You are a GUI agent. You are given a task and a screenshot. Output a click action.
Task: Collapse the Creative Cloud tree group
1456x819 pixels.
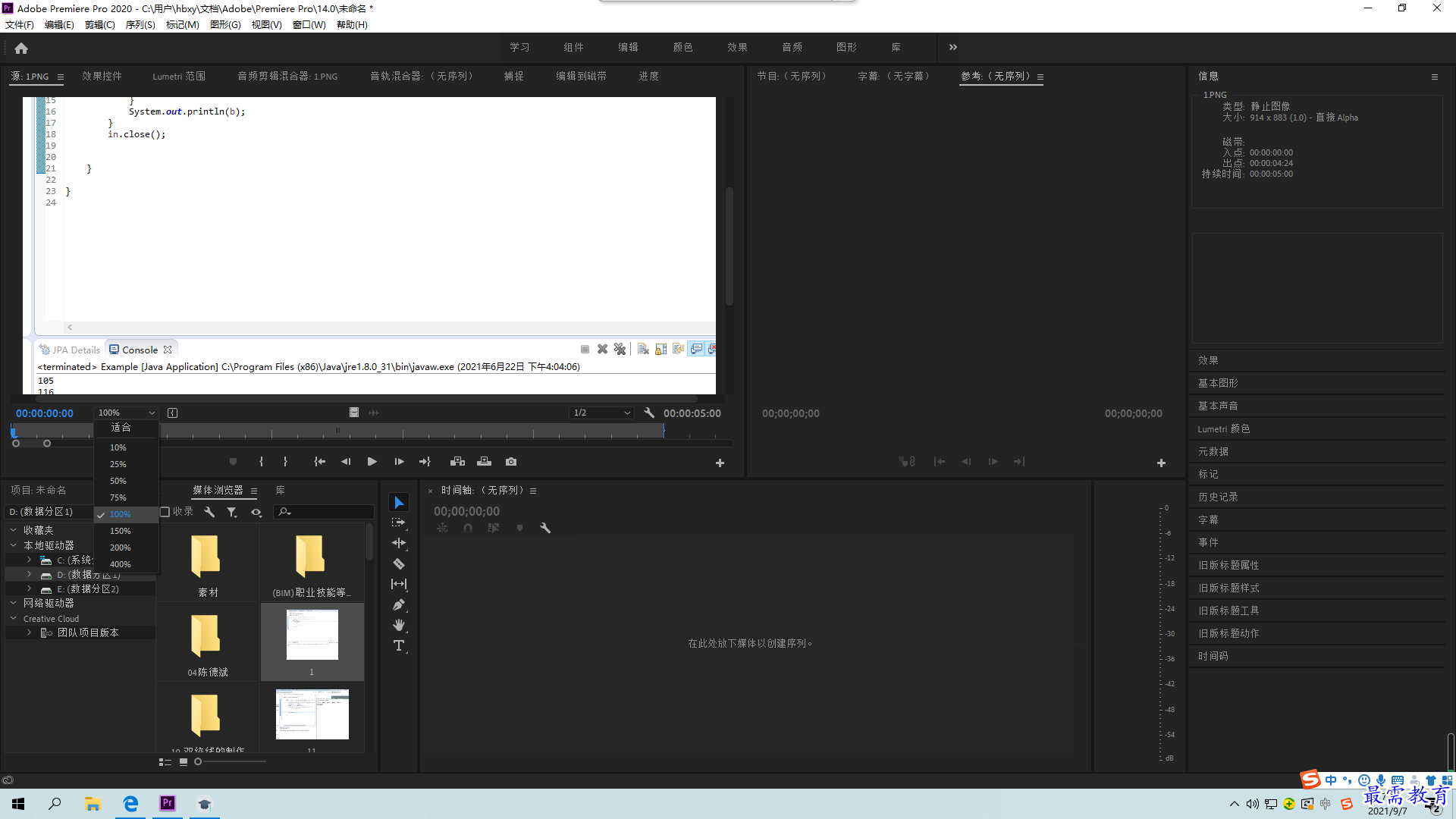(13, 618)
